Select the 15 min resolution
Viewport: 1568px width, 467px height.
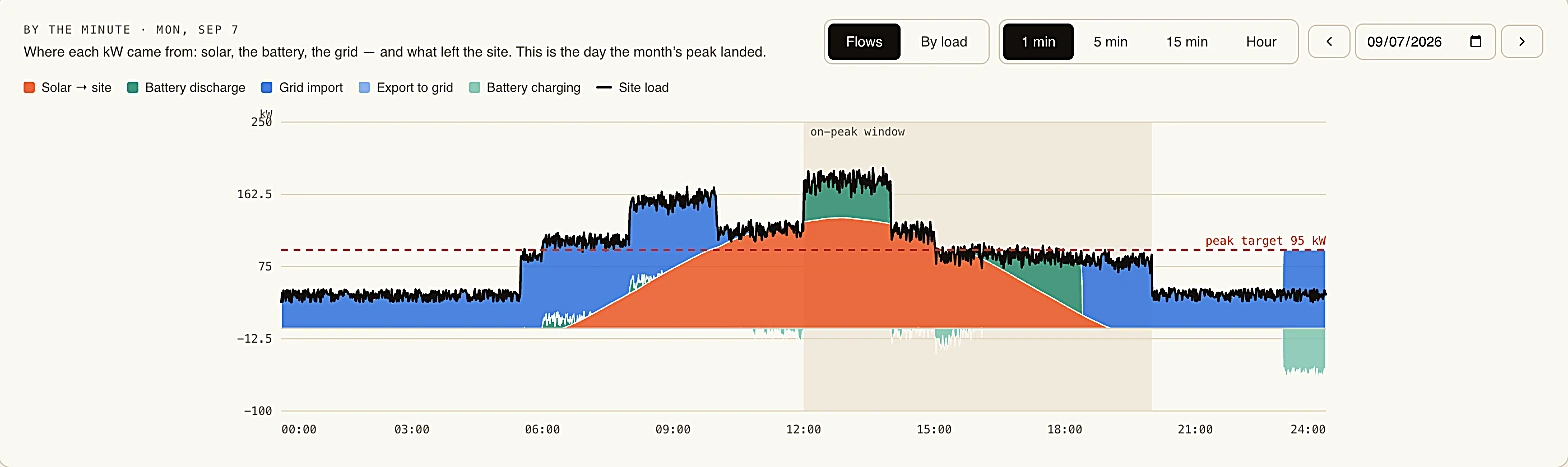[x=1187, y=42]
